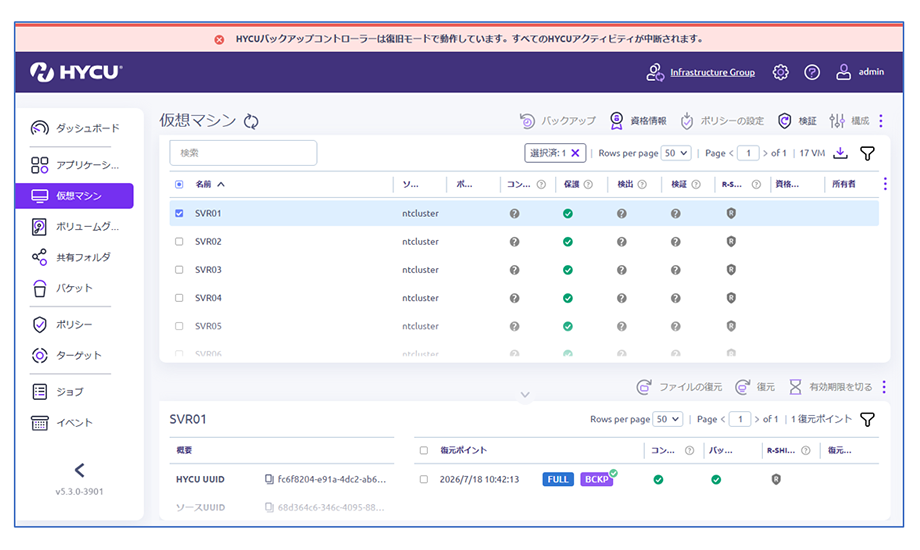This screenshot has width=920, height=550.
Task: Check the 復元ポイント header checkbox
Action: point(424,450)
